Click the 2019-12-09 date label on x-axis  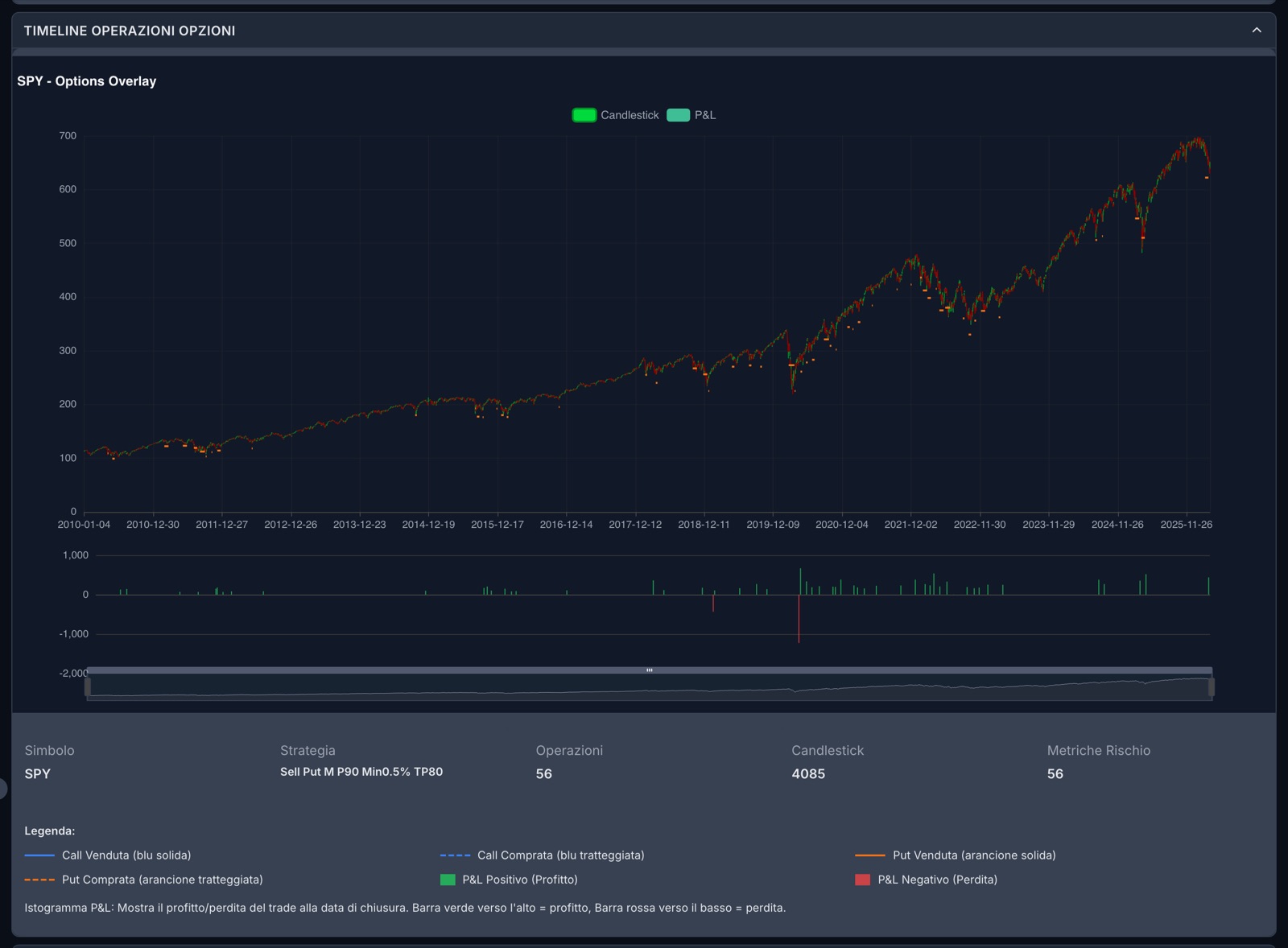tap(773, 525)
